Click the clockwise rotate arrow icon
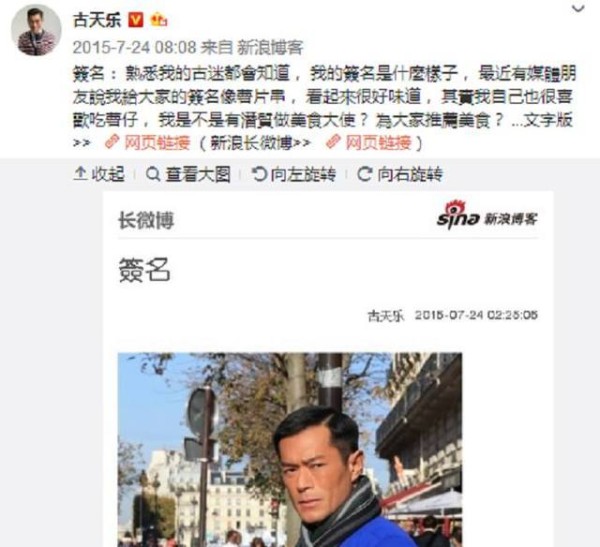 [365, 174]
